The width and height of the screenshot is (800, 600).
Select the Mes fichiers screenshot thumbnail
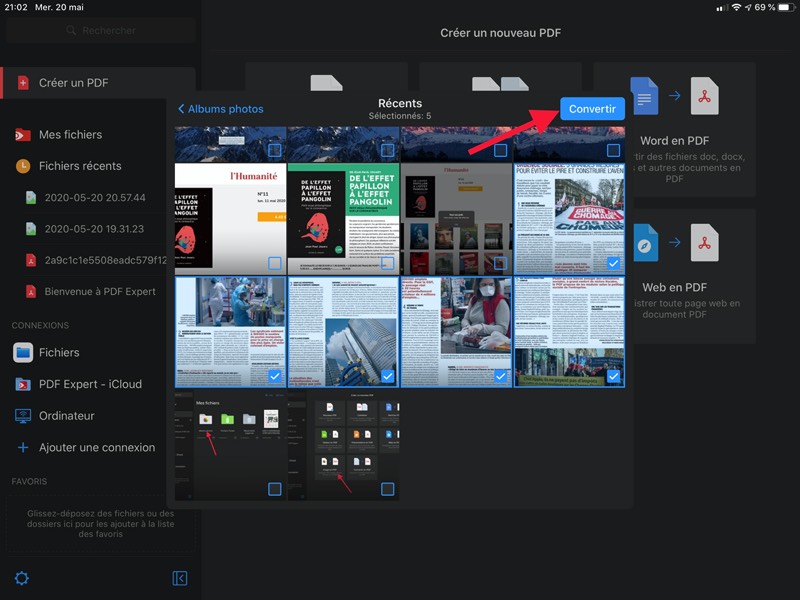(274, 489)
